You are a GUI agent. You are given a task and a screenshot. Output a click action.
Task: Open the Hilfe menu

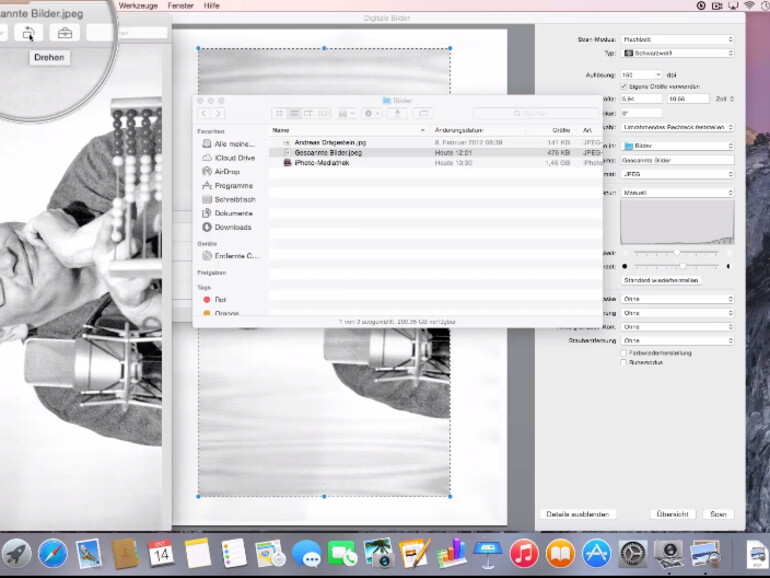click(211, 5)
